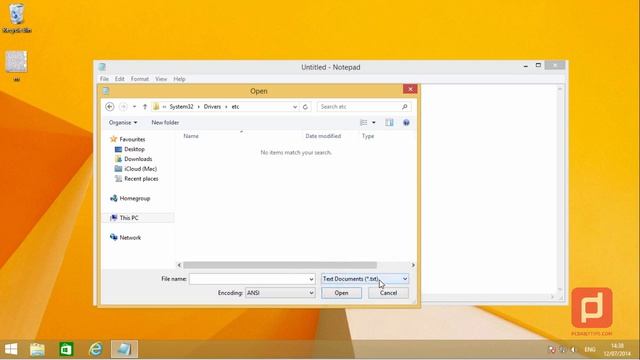The image size is (640, 360).
Task: Click the search magnifier icon
Action: pos(404,107)
